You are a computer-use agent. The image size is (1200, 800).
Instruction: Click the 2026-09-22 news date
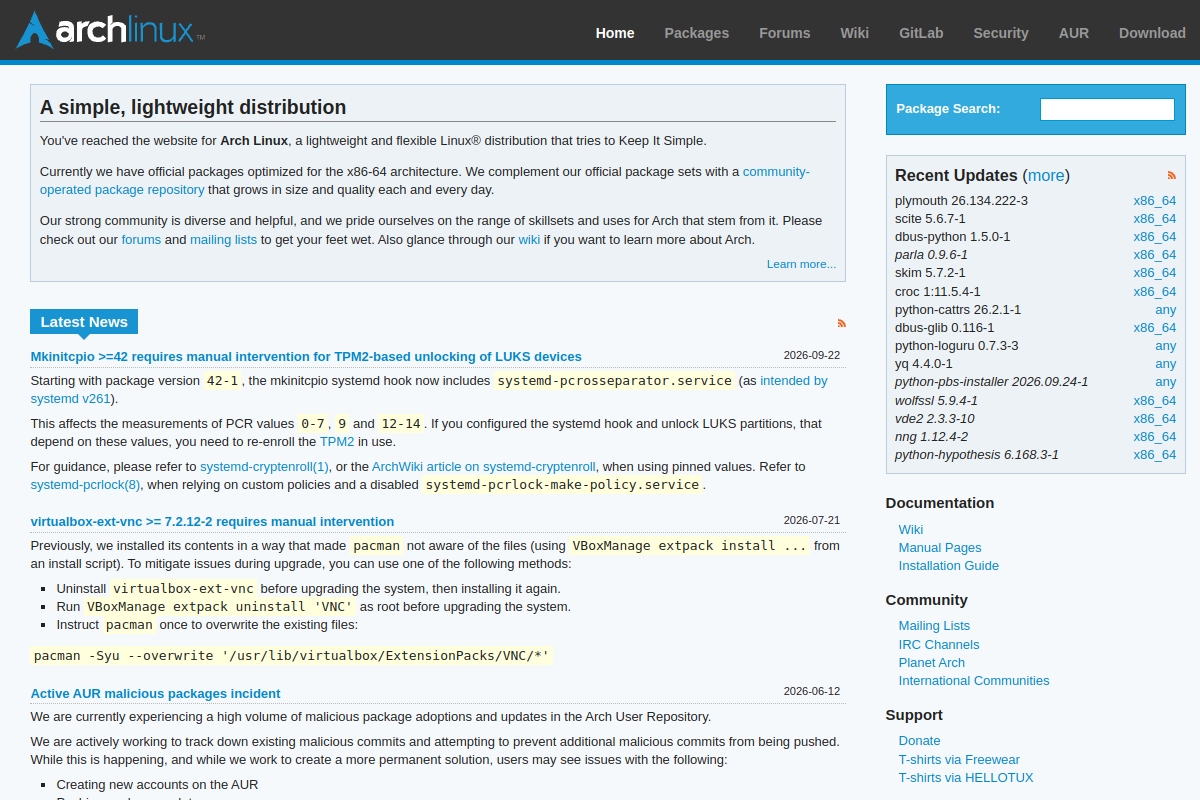[x=812, y=355]
